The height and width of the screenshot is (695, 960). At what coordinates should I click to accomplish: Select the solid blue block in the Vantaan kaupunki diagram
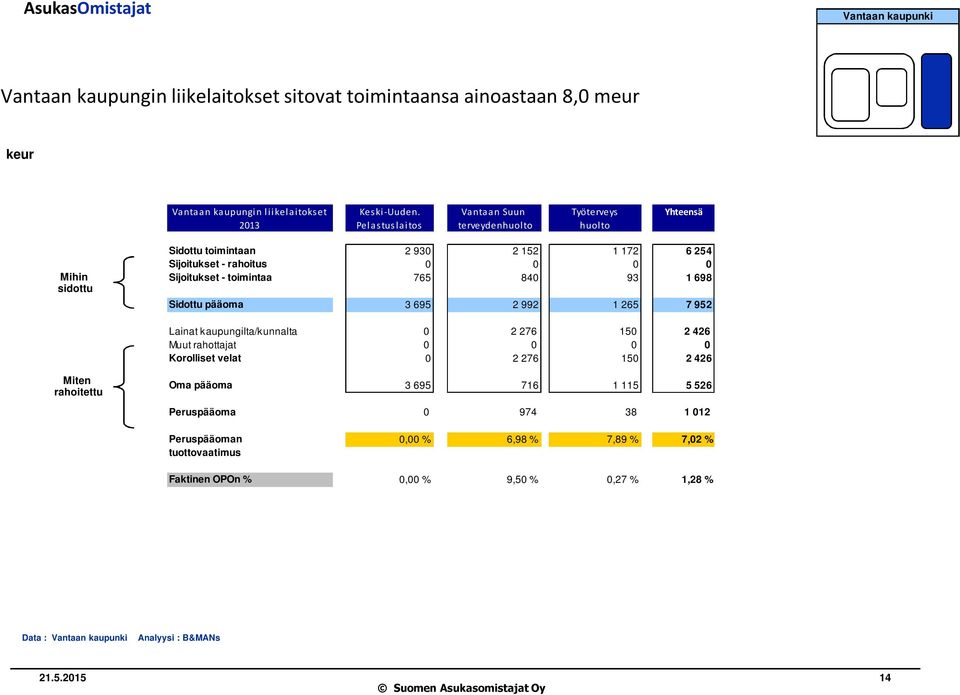point(936,91)
